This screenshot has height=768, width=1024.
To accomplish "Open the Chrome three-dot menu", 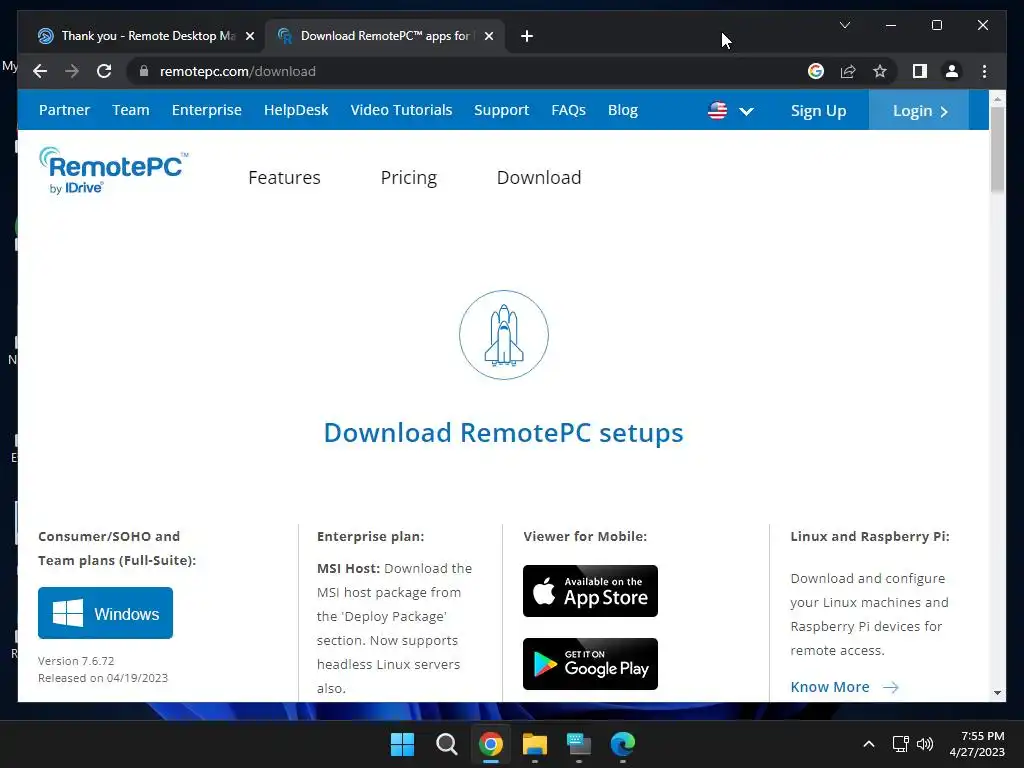I will pos(984,71).
